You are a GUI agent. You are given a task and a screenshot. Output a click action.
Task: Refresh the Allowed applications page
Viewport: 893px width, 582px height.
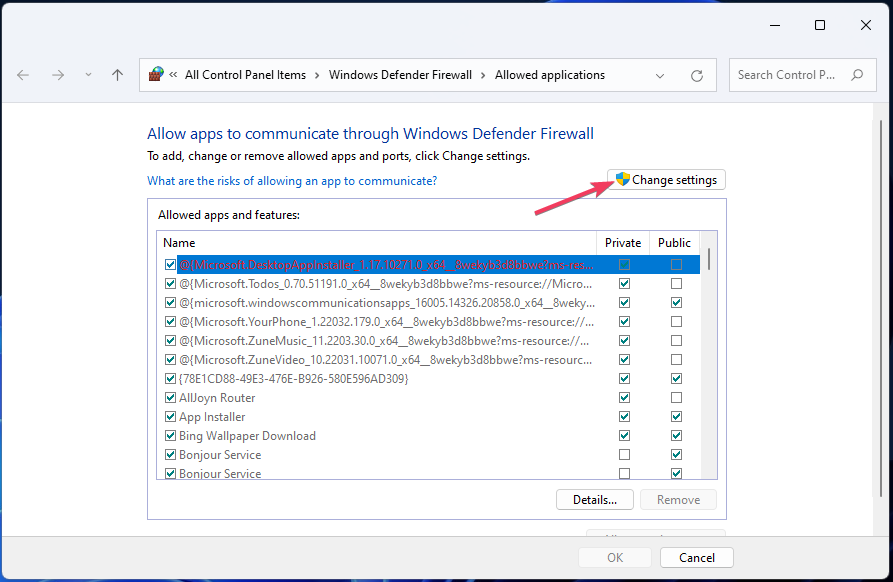coord(697,75)
